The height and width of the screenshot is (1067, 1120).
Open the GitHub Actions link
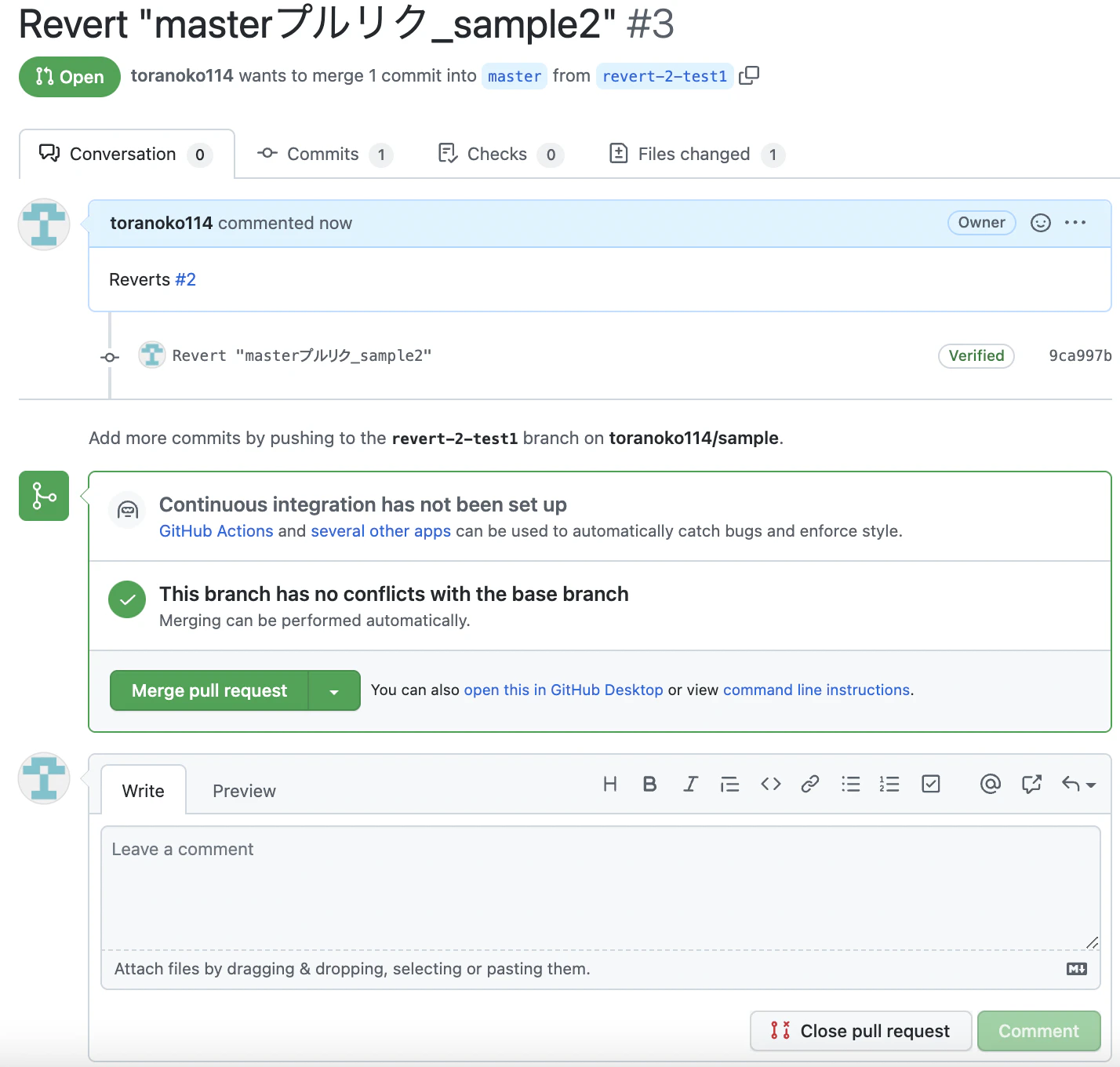(x=216, y=531)
